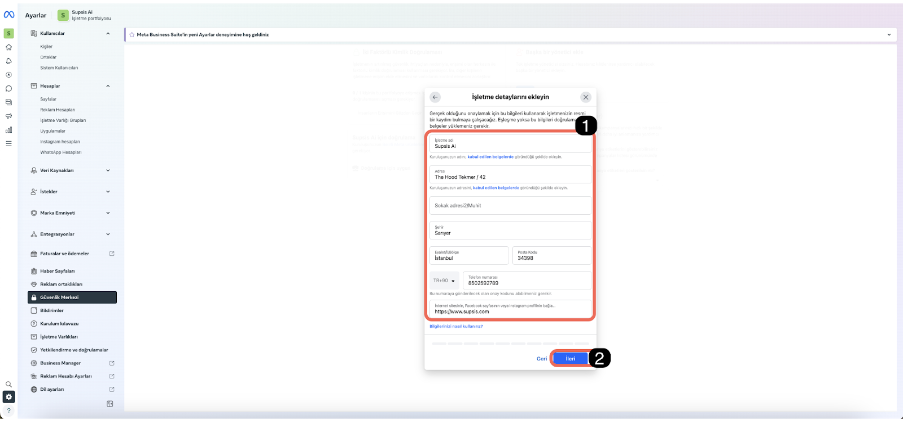Viewport: 906px width, 422px height.
Task: Open the notifications bell icon
Action: tap(9, 61)
